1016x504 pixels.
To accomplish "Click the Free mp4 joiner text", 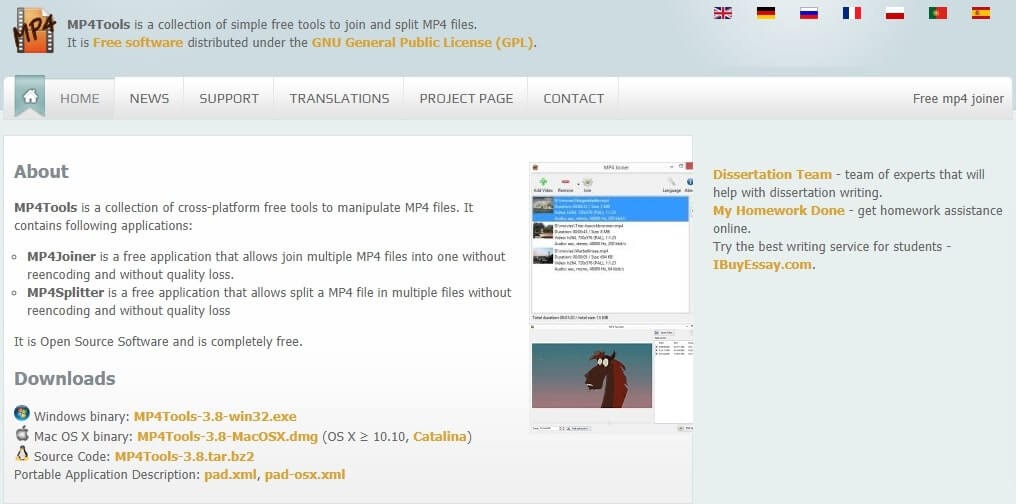I will click(958, 98).
